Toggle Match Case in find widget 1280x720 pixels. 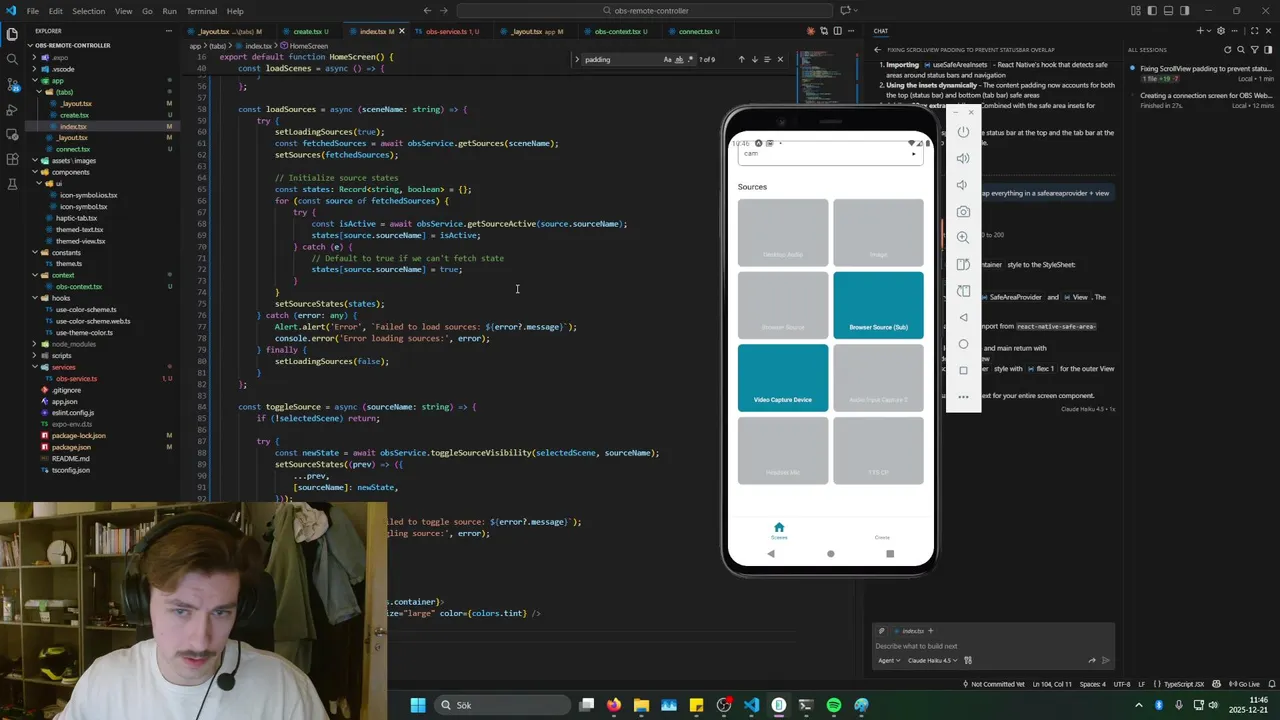pos(668,59)
